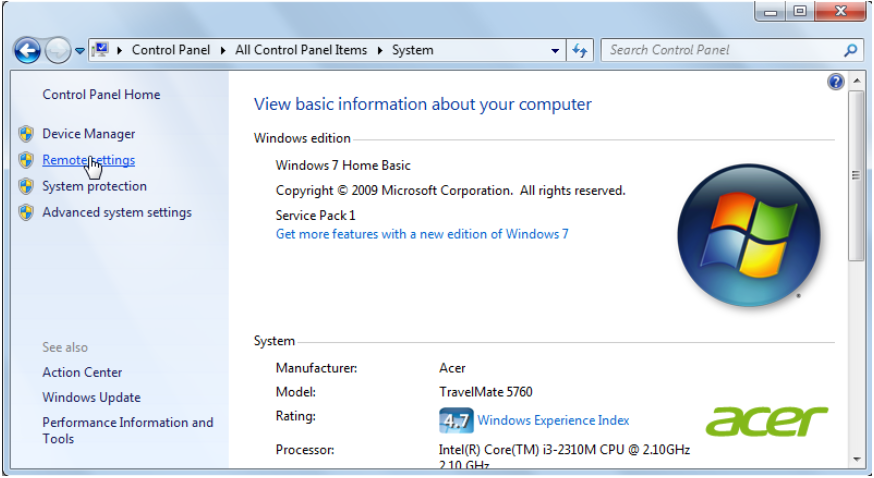Select System in the breadcrumb path
The image size is (874, 478).
pyautogui.click(x=412, y=50)
